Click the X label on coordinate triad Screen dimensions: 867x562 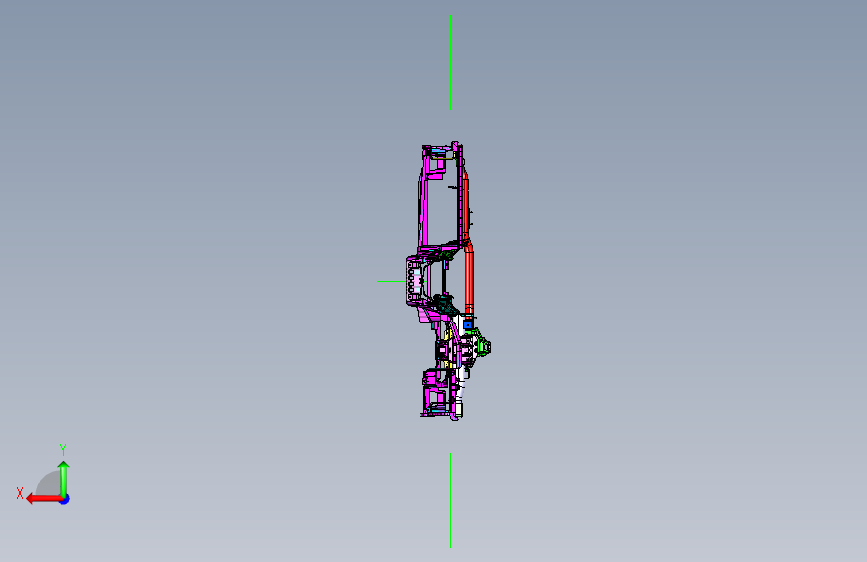[x=20, y=493]
